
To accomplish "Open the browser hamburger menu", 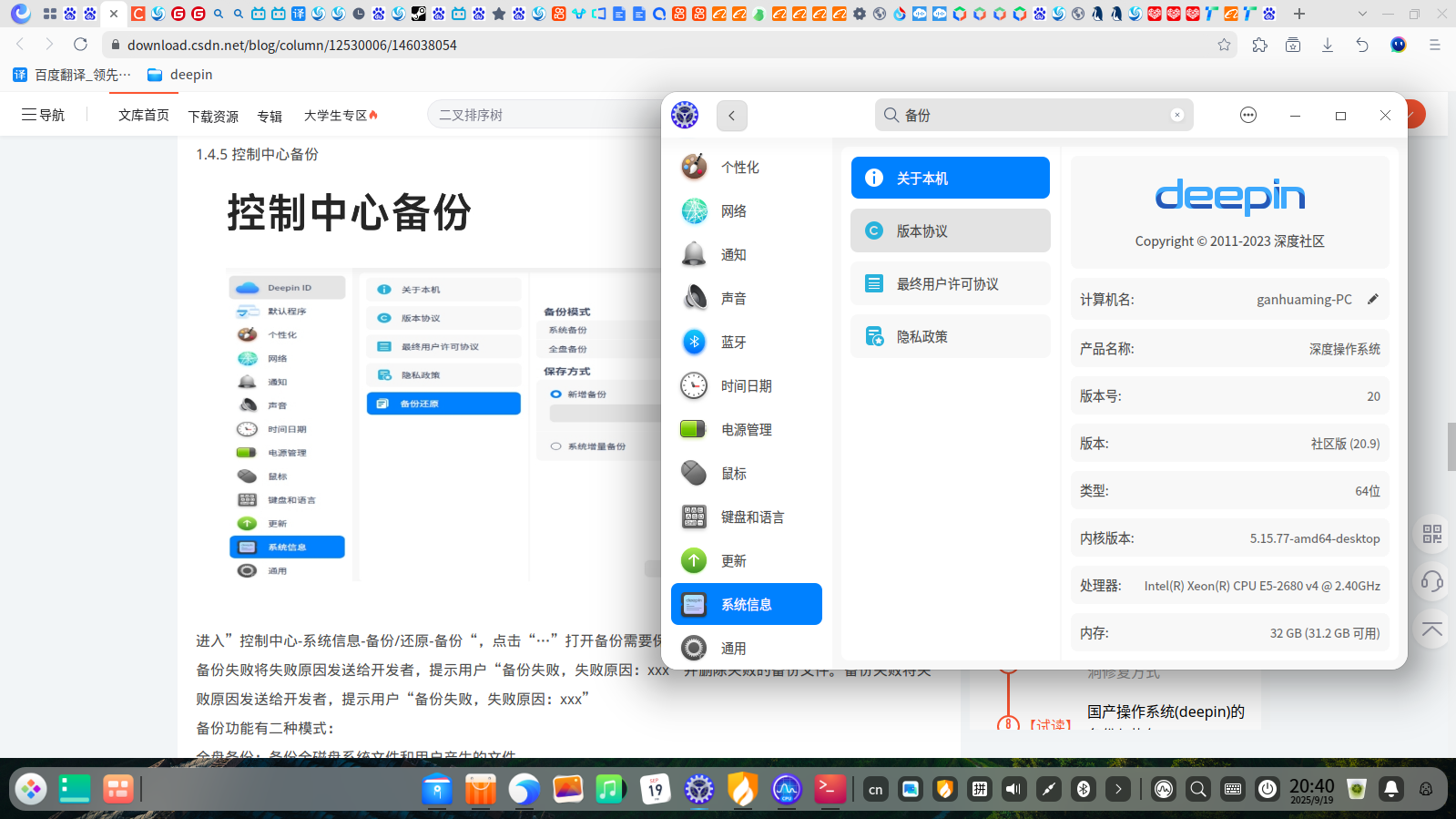I will (1434, 45).
